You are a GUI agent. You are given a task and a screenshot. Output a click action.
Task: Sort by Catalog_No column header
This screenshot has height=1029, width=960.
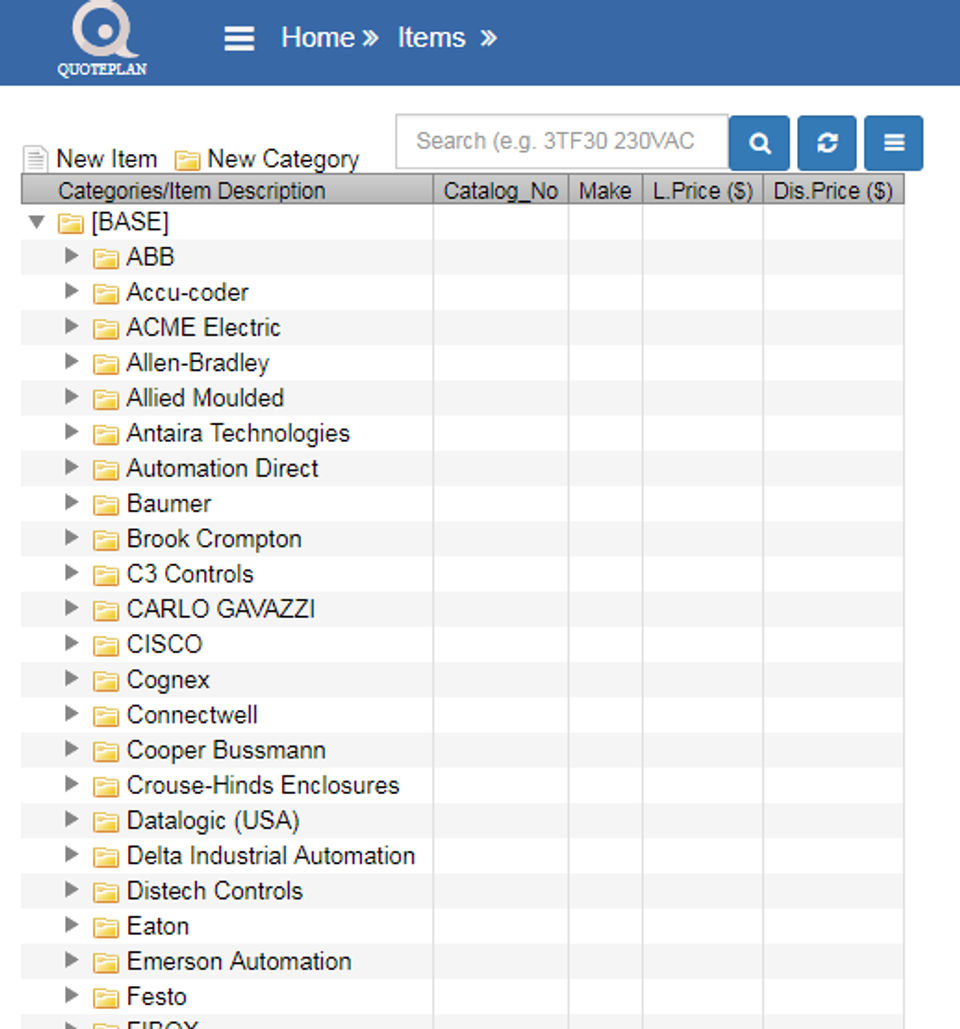(501, 190)
